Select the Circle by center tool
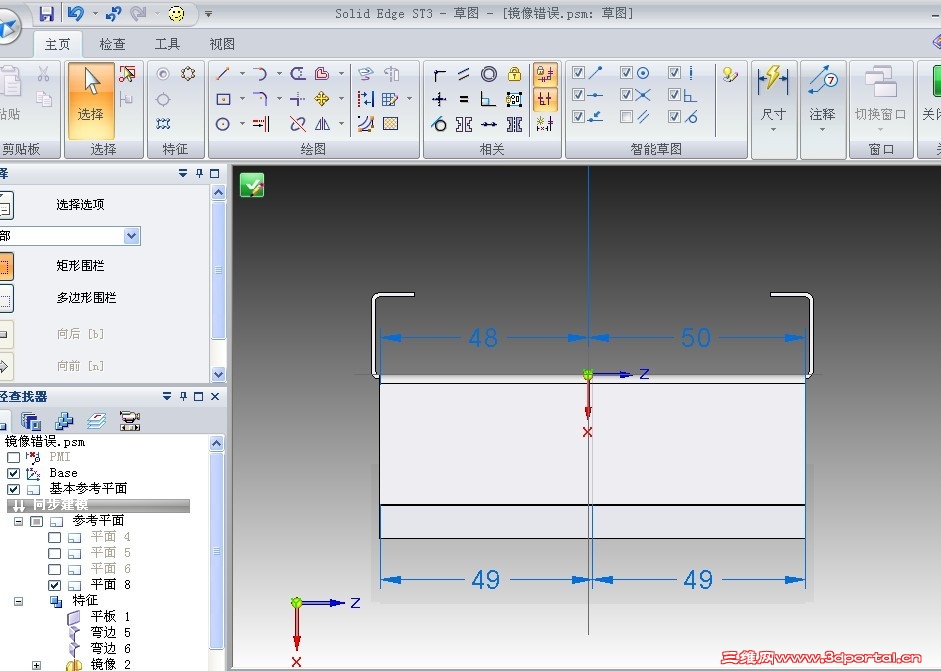The height and width of the screenshot is (671, 941). point(223,124)
